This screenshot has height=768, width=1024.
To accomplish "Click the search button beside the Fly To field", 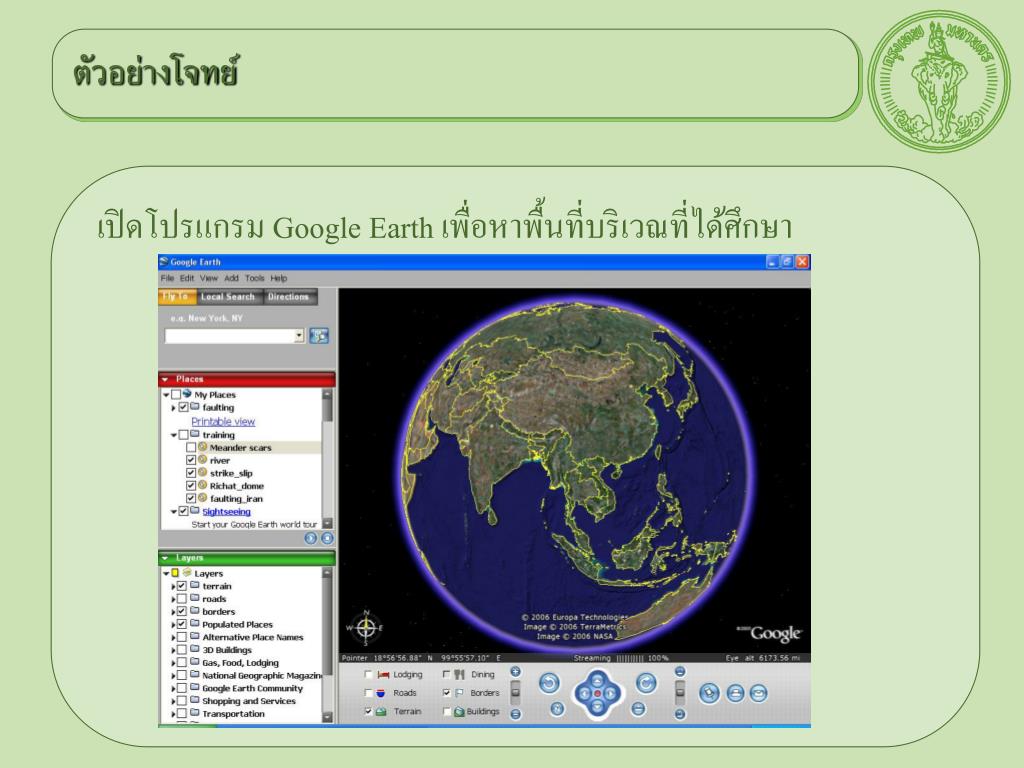I will click(x=319, y=336).
